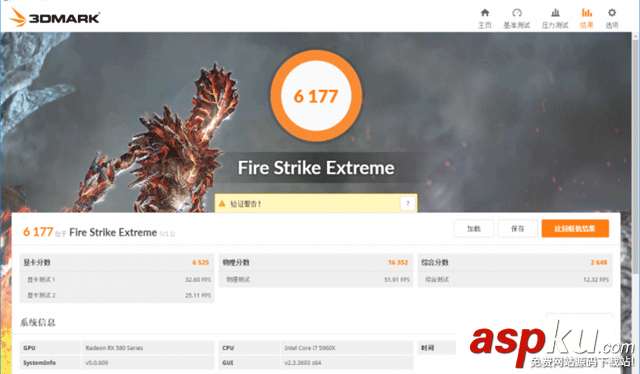Click the CPU label cell
Viewport: 640px width, 374px height.
point(249,348)
